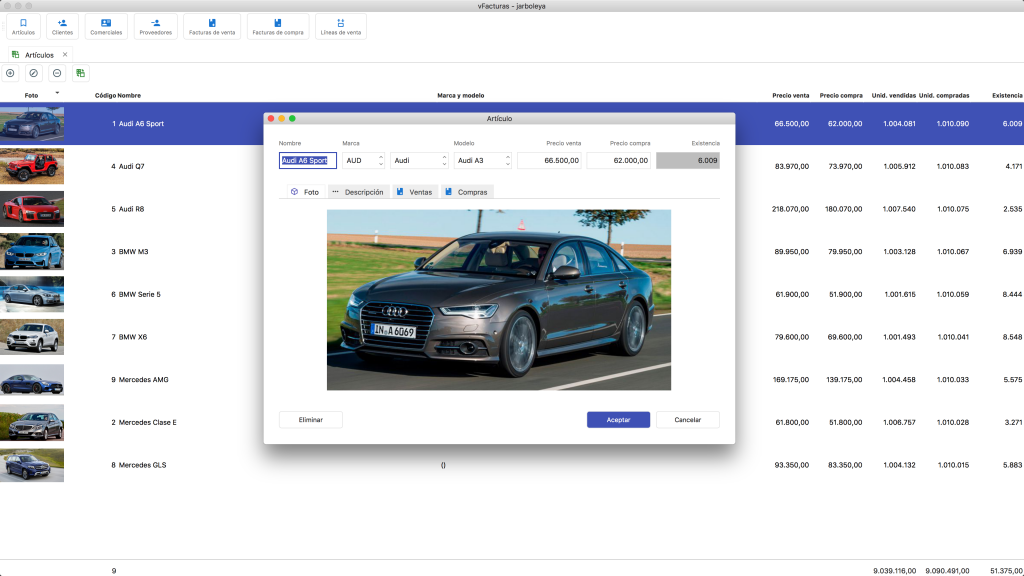
Task: Select the Mercedes GLS row name
Action: click(x=142, y=465)
